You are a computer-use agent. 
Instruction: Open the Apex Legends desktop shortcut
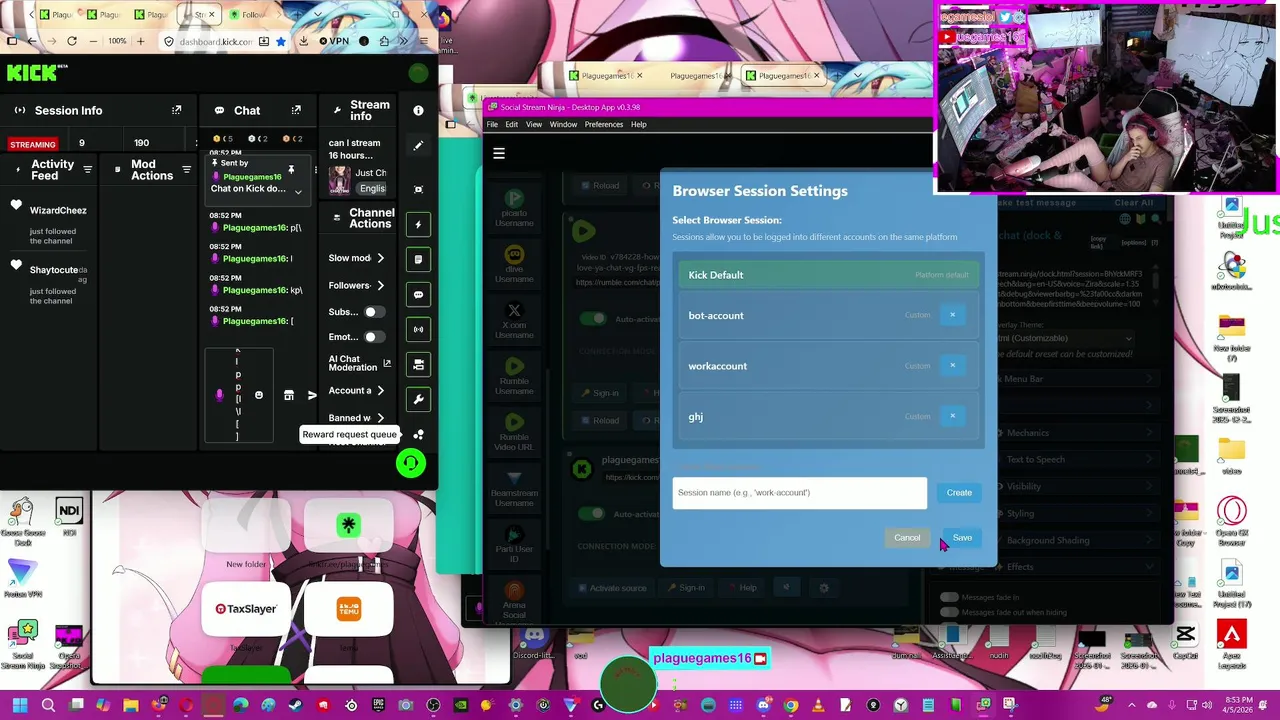1232,645
